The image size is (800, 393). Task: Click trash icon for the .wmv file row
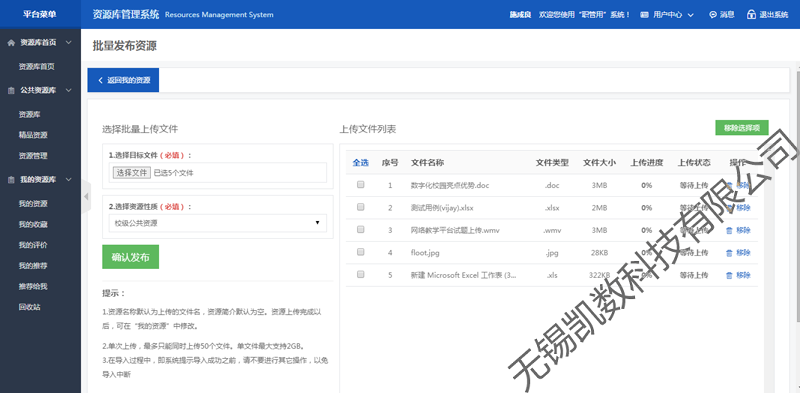click(x=729, y=230)
